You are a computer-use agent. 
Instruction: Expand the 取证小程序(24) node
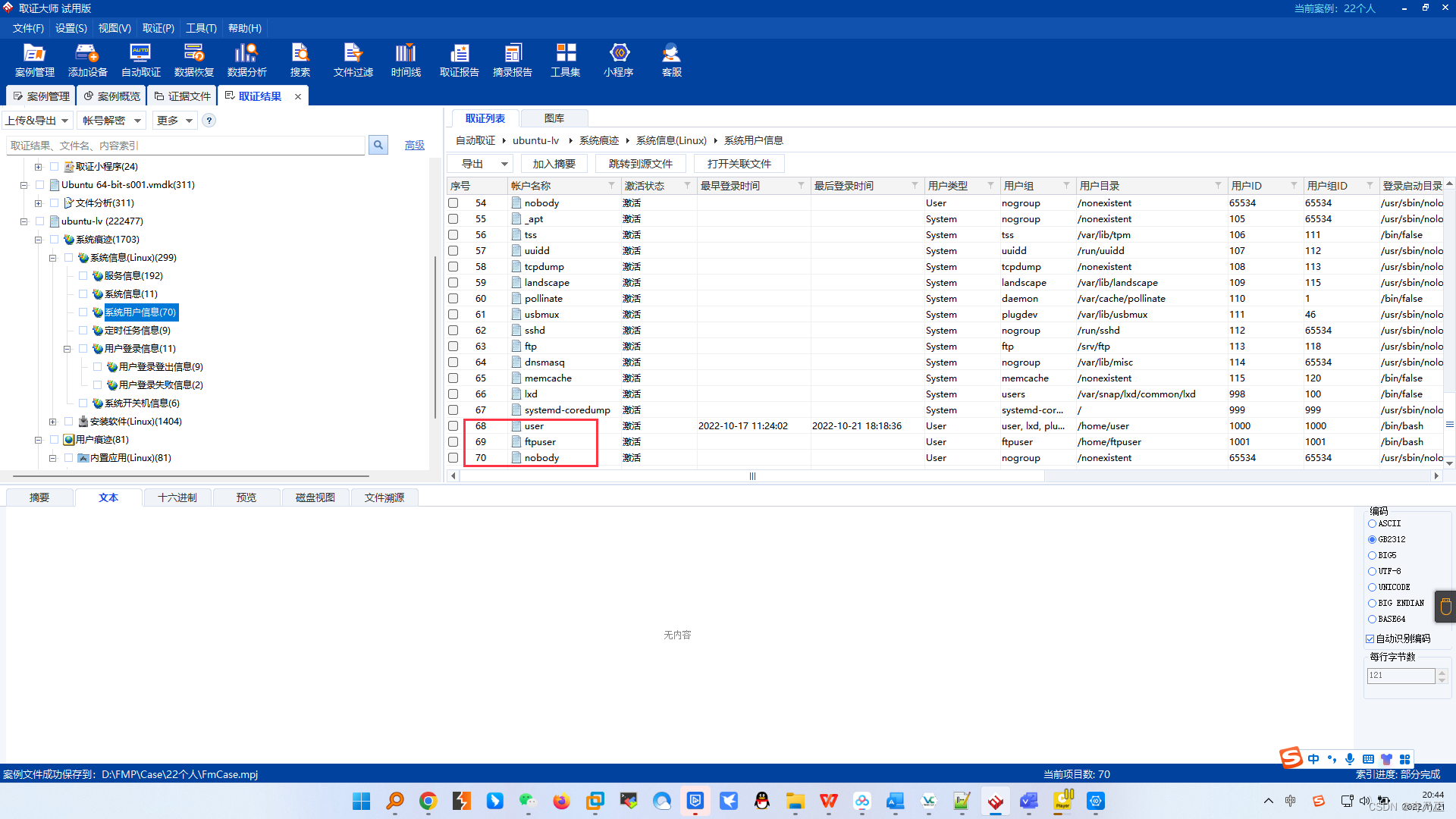tap(38, 167)
